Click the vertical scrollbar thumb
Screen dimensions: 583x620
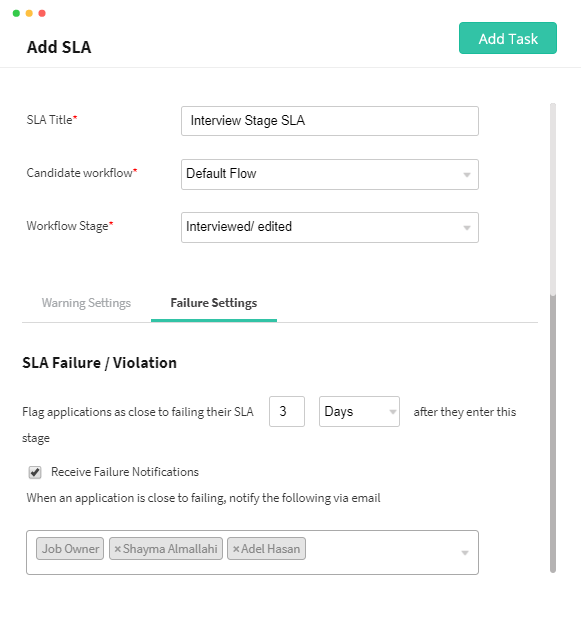click(553, 433)
